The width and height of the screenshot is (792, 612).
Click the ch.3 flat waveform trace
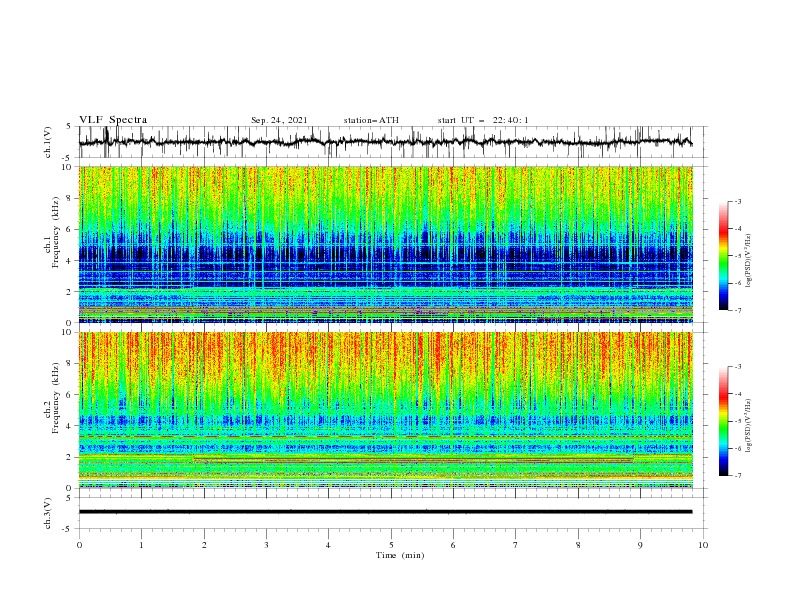[x=385, y=512]
